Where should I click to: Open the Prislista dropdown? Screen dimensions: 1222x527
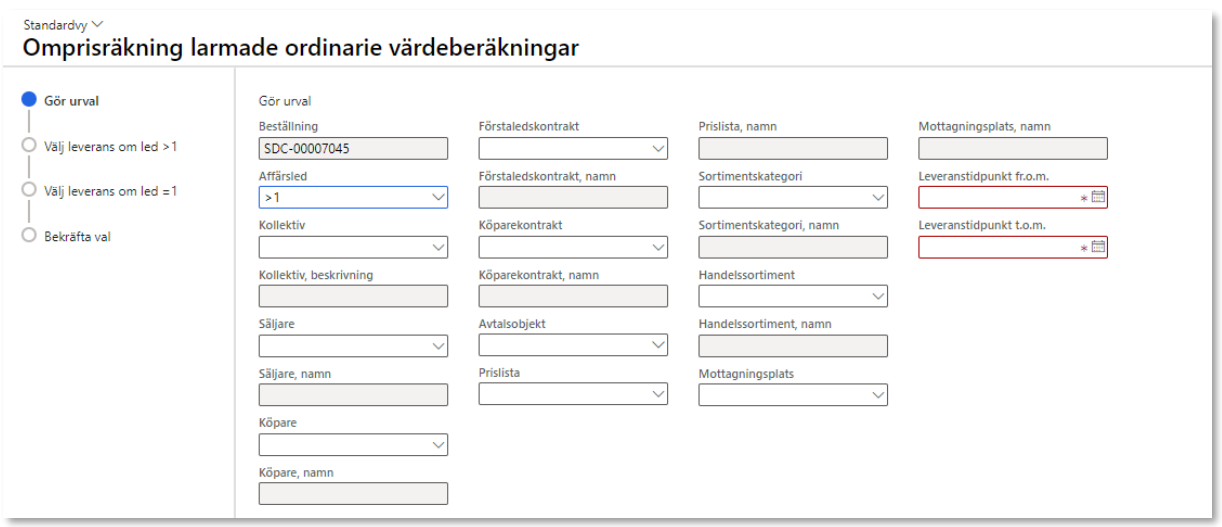658,395
